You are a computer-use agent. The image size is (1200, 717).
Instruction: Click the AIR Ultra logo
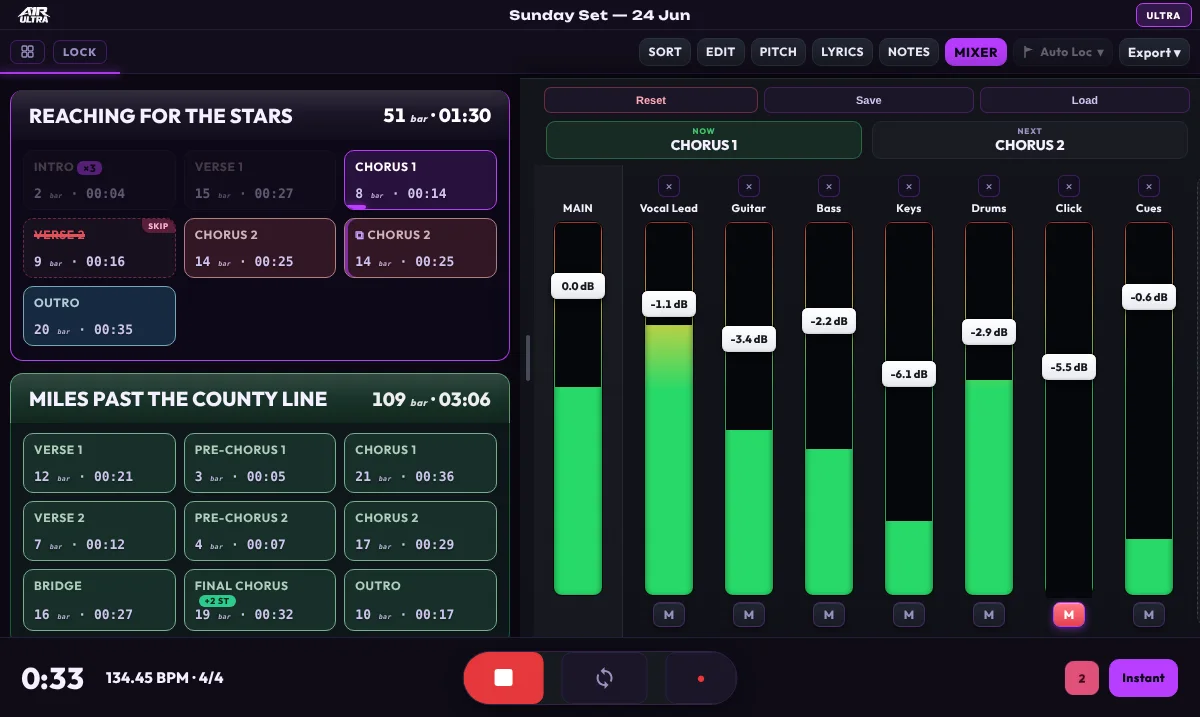point(34,15)
